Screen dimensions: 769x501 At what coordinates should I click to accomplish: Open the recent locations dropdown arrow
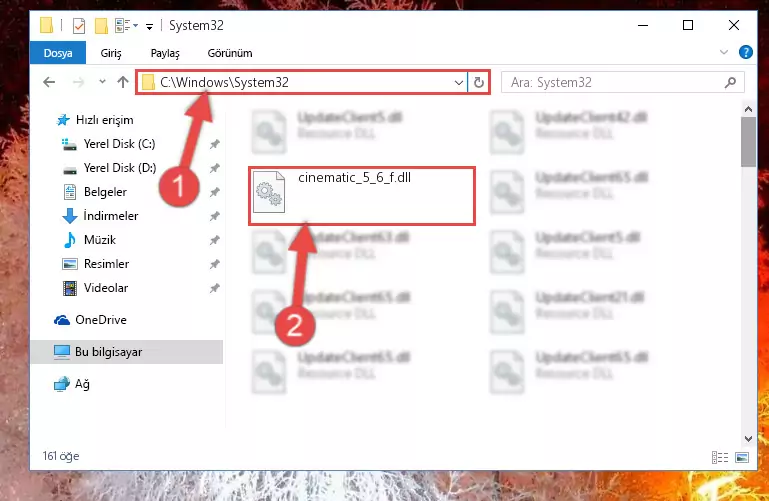click(102, 82)
